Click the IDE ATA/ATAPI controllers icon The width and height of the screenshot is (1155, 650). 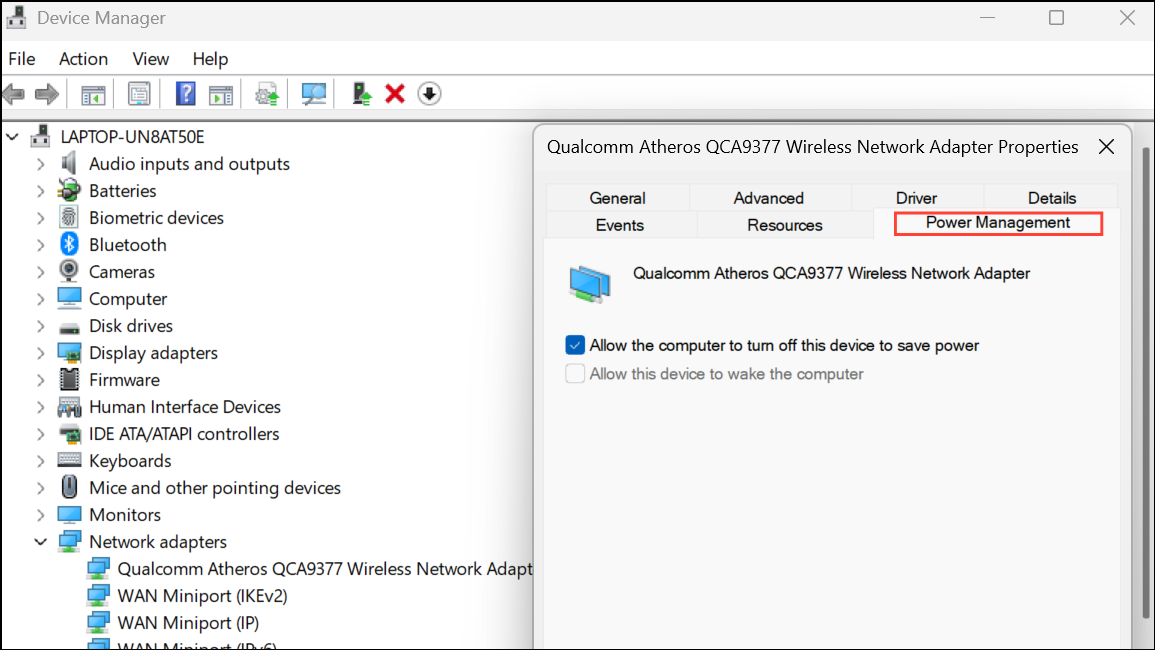[69, 433]
